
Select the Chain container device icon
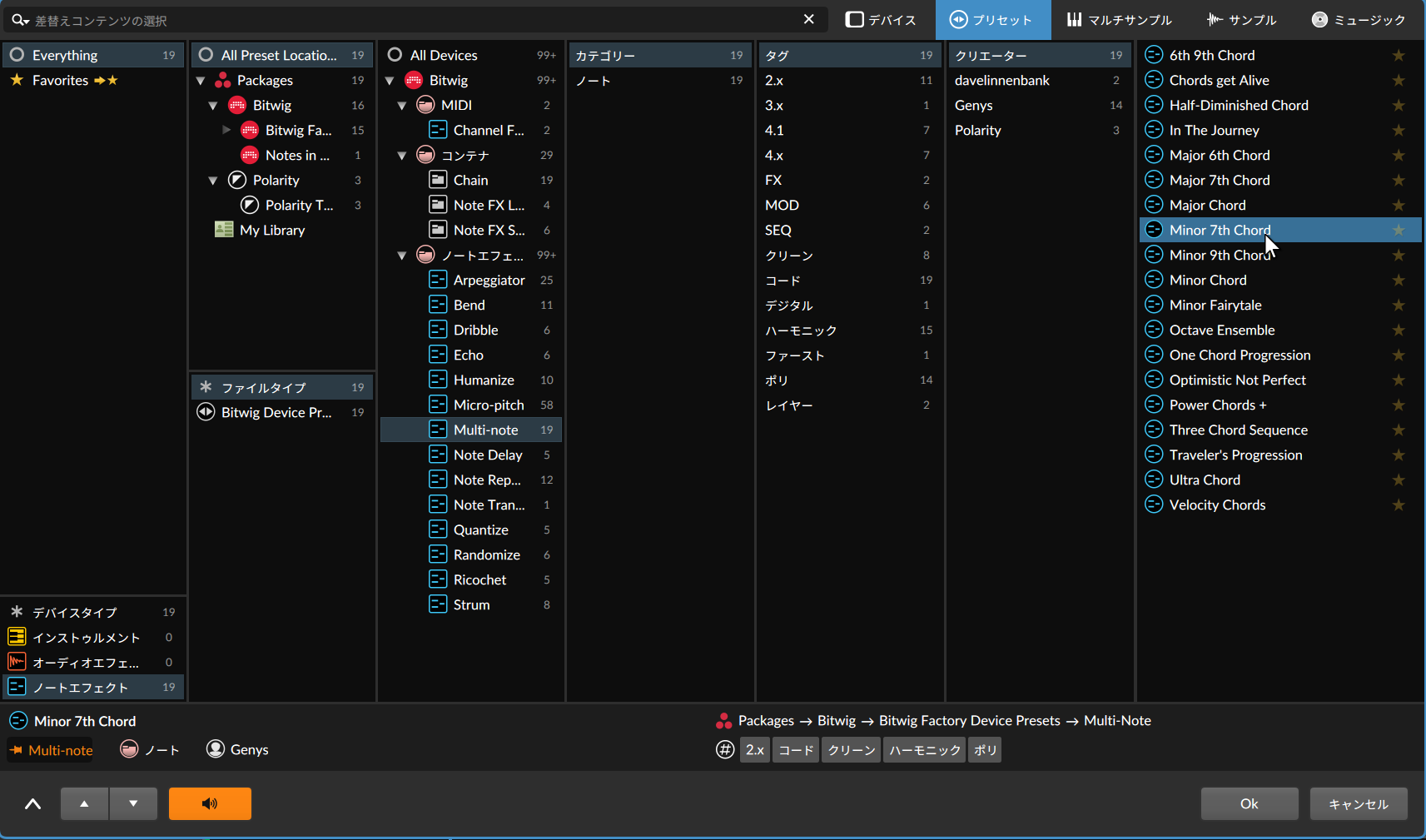click(x=438, y=180)
